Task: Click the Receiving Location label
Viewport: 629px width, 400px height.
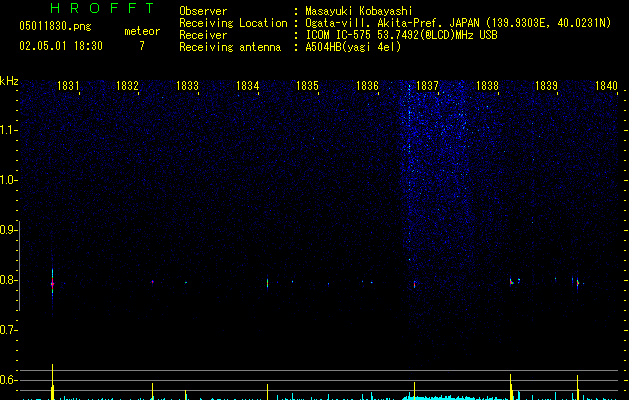Action: [x=233, y=23]
